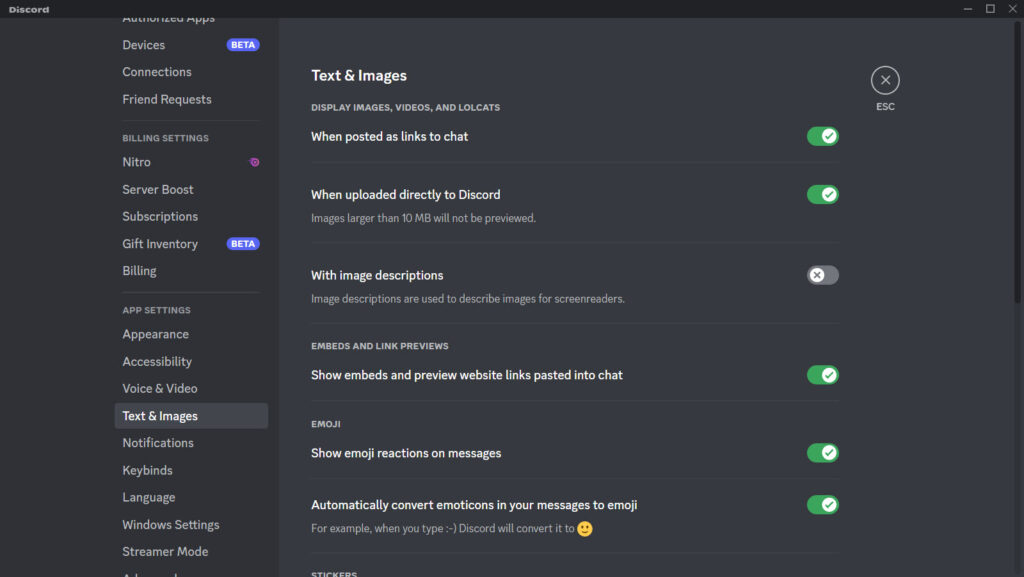1024x577 pixels.
Task: Open the Connections settings page
Action: (x=157, y=72)
